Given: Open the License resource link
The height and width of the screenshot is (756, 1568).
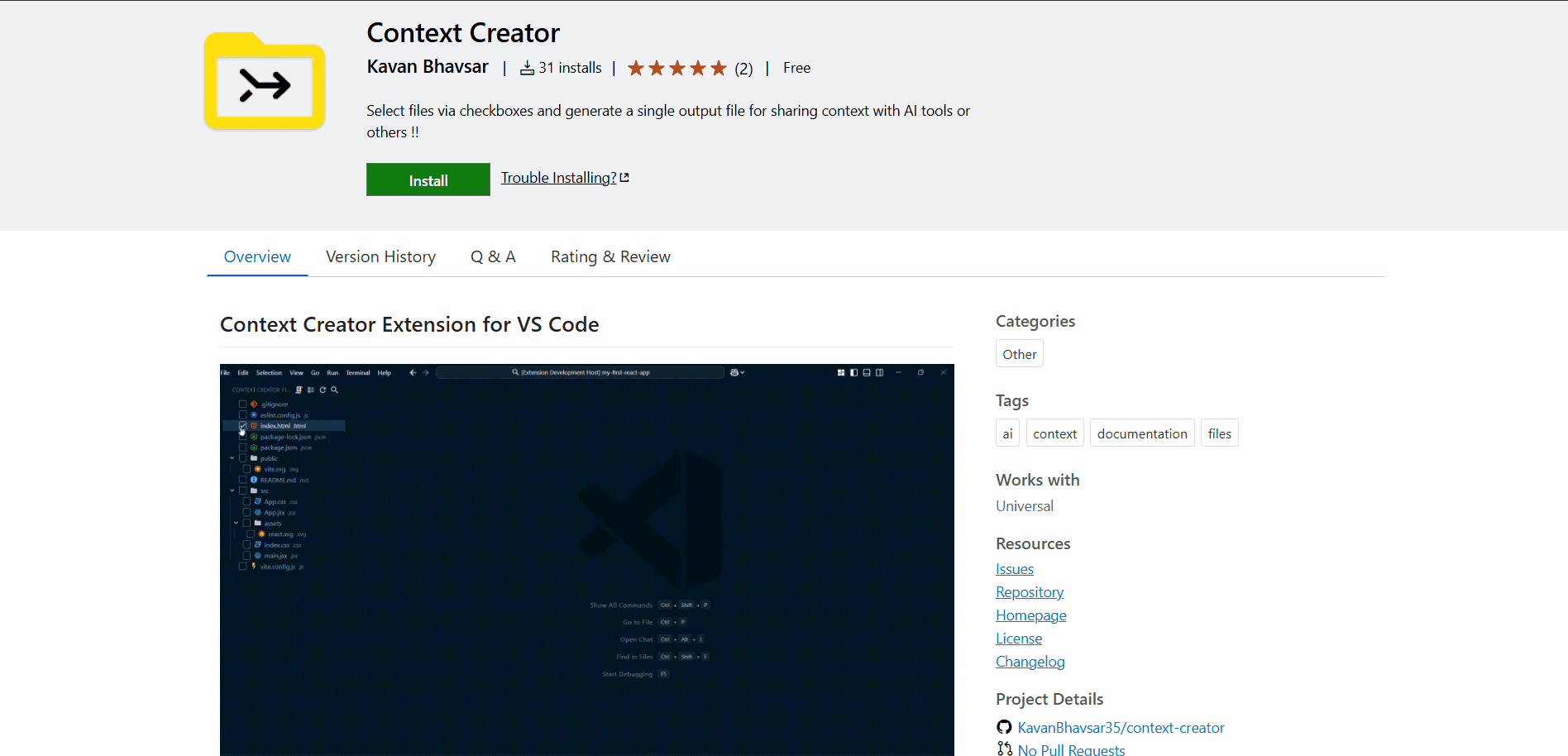Looking at the screenshot, I should (1019, 639).
